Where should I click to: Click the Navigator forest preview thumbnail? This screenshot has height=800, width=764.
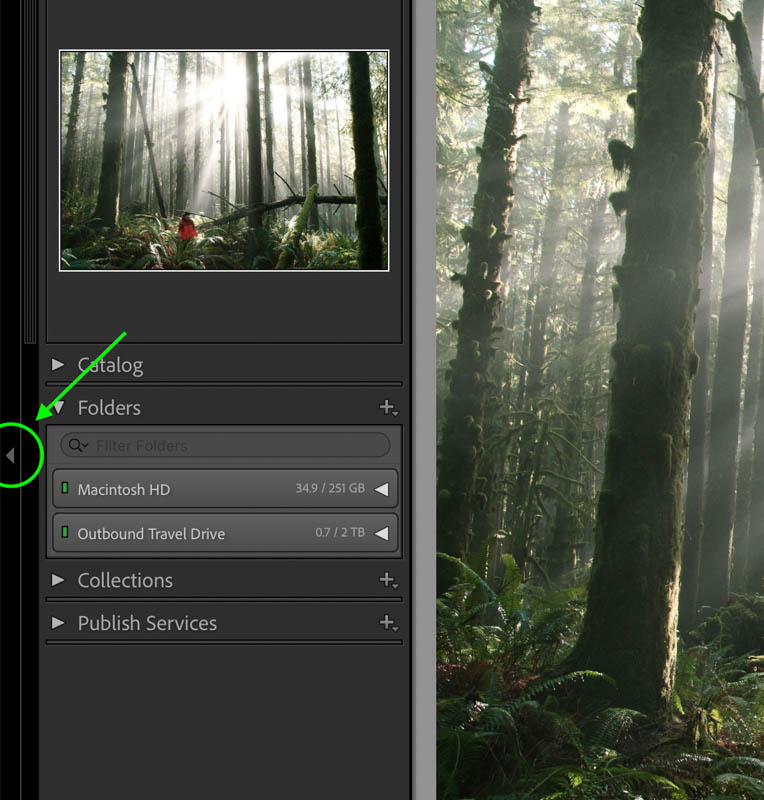[224, 160]
